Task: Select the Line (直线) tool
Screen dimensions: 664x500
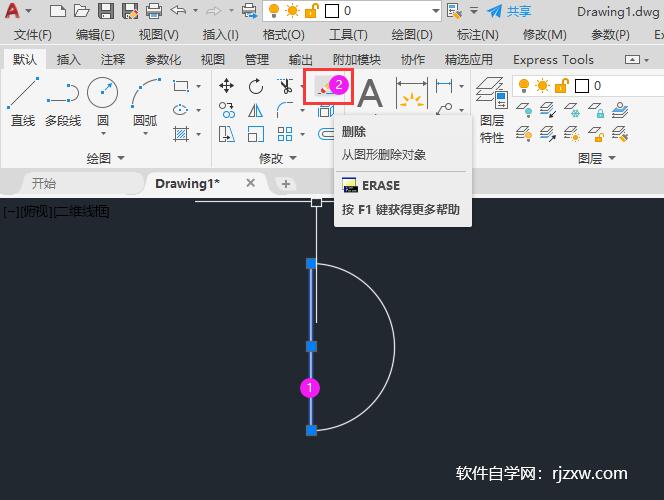Action: pos(23,102)
